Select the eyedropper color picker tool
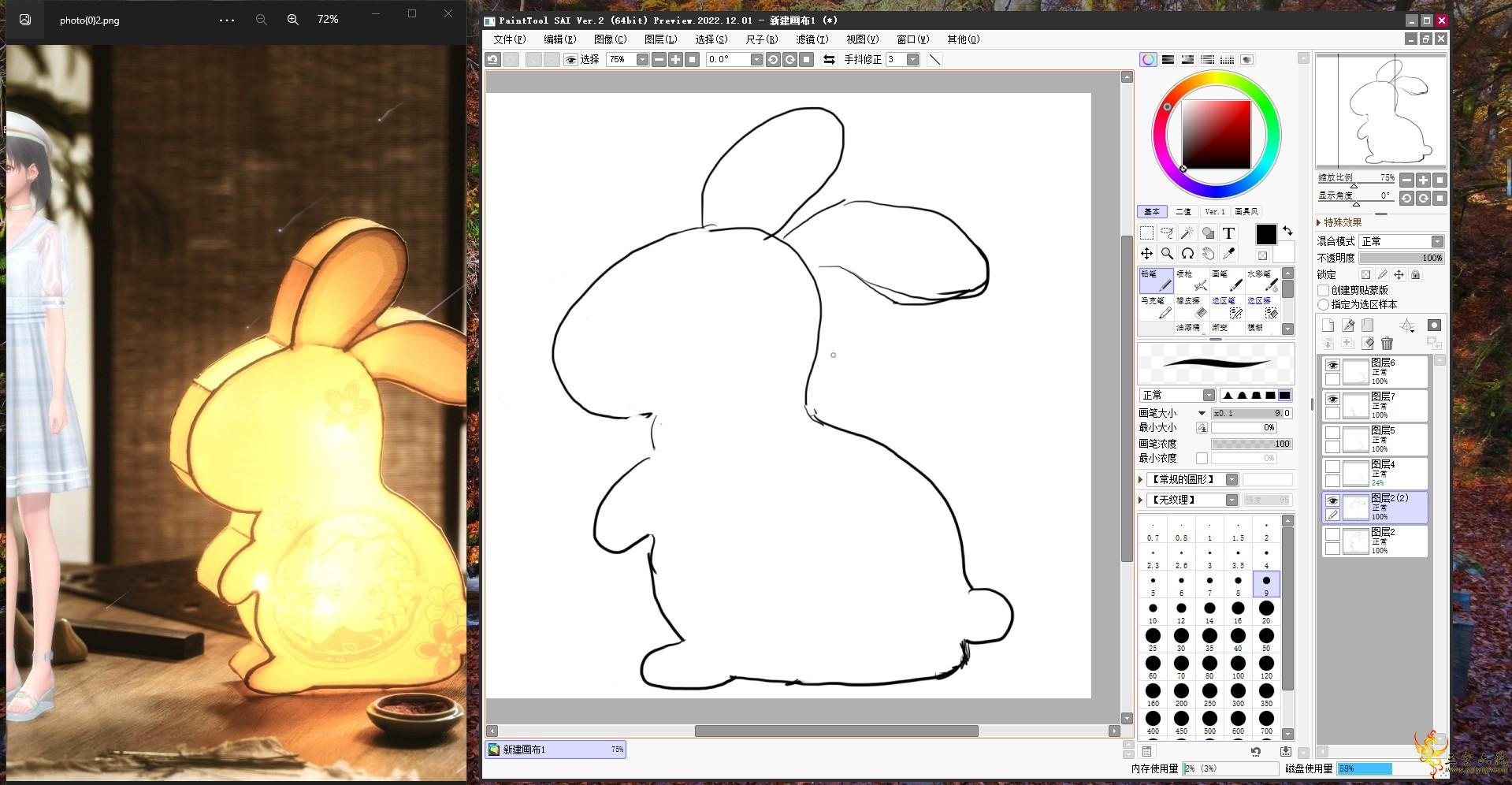This screenshot has width=1512, height=785. click(x=1228, y=253)
